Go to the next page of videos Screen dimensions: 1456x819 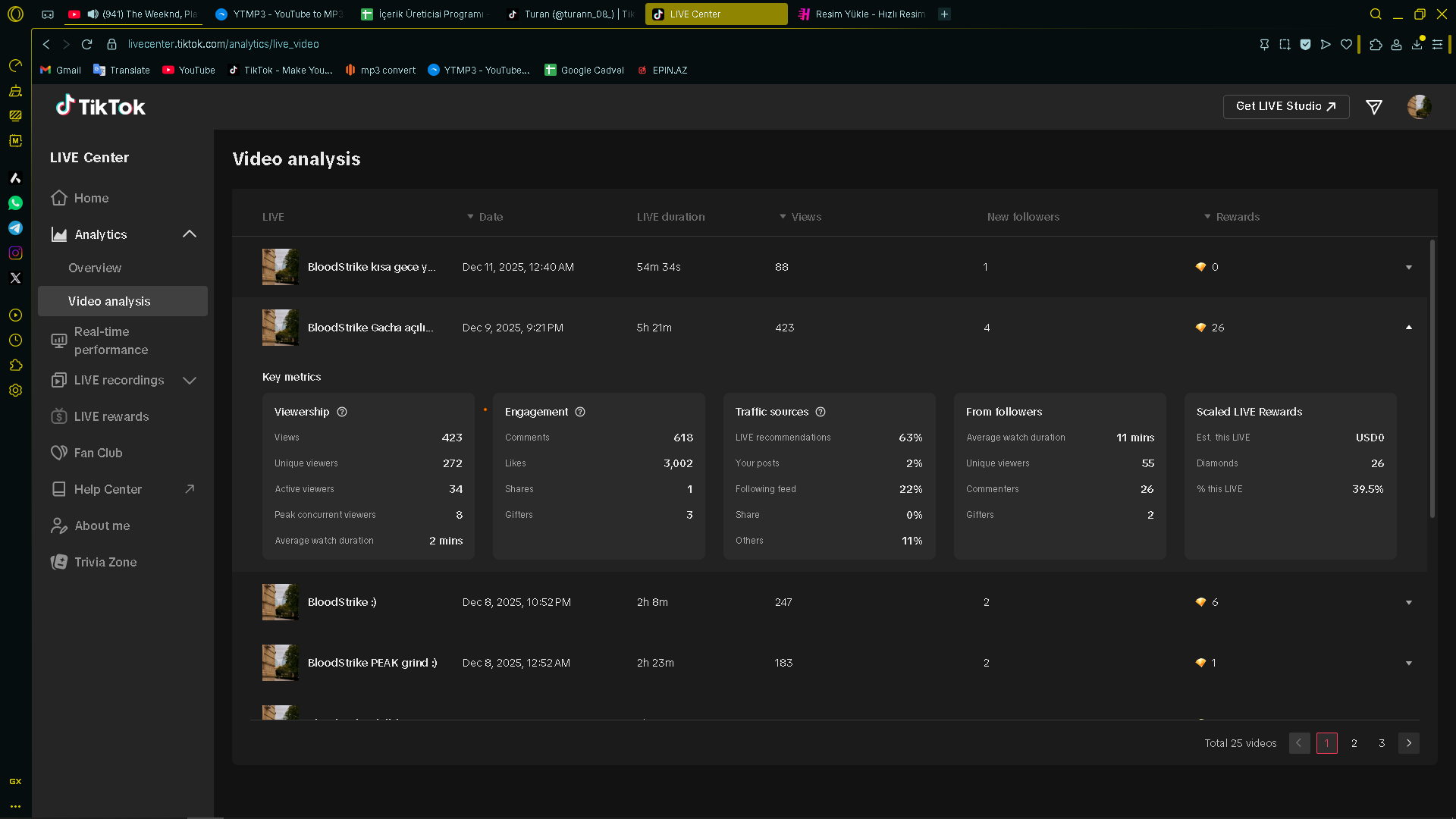(x=1409, y=743)
